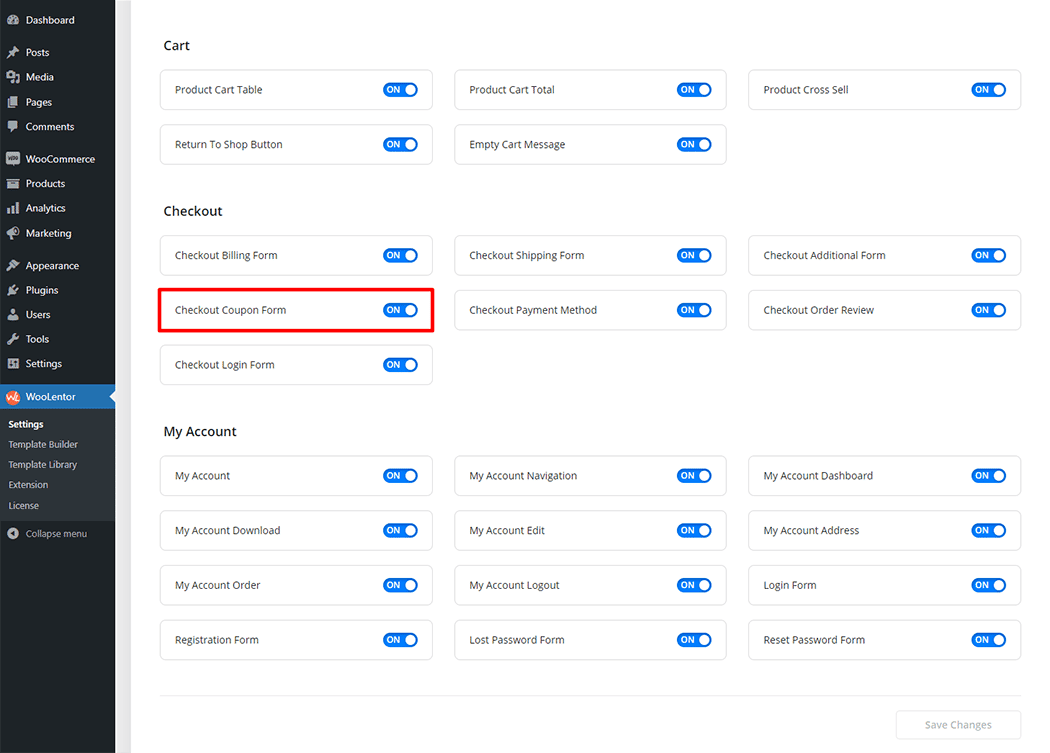Click the Posts pin icon
This screenshot has height=753, width=1050.
13,53
